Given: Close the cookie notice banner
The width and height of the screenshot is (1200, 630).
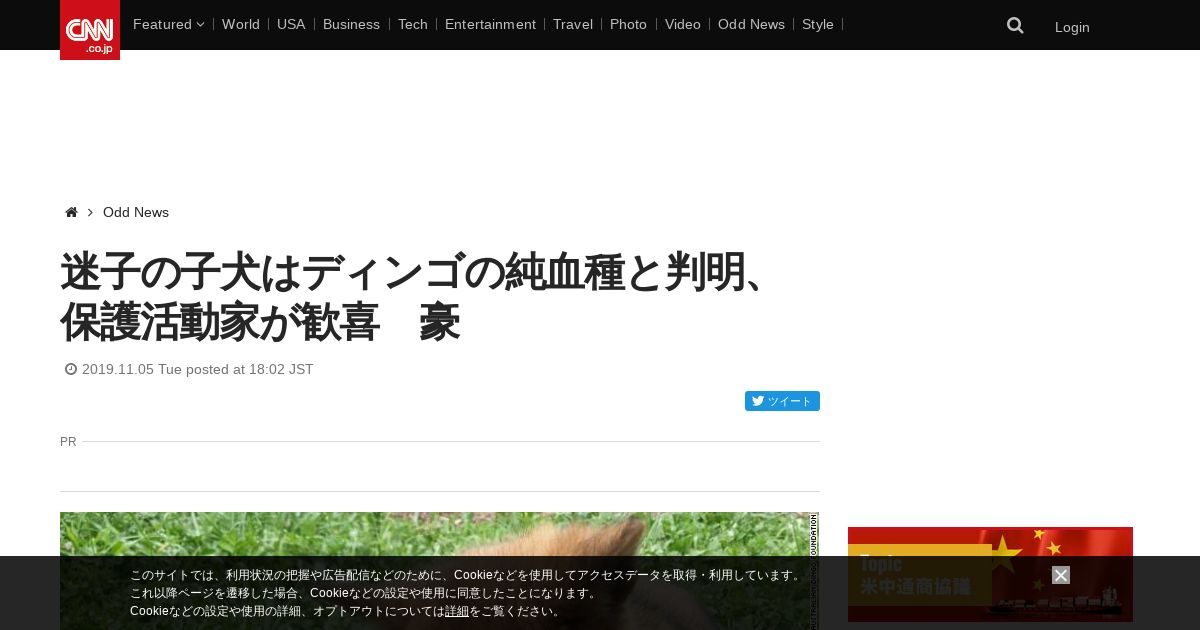Looking at the screenshot, I should pyautogui.click(x=1061, y=575).
